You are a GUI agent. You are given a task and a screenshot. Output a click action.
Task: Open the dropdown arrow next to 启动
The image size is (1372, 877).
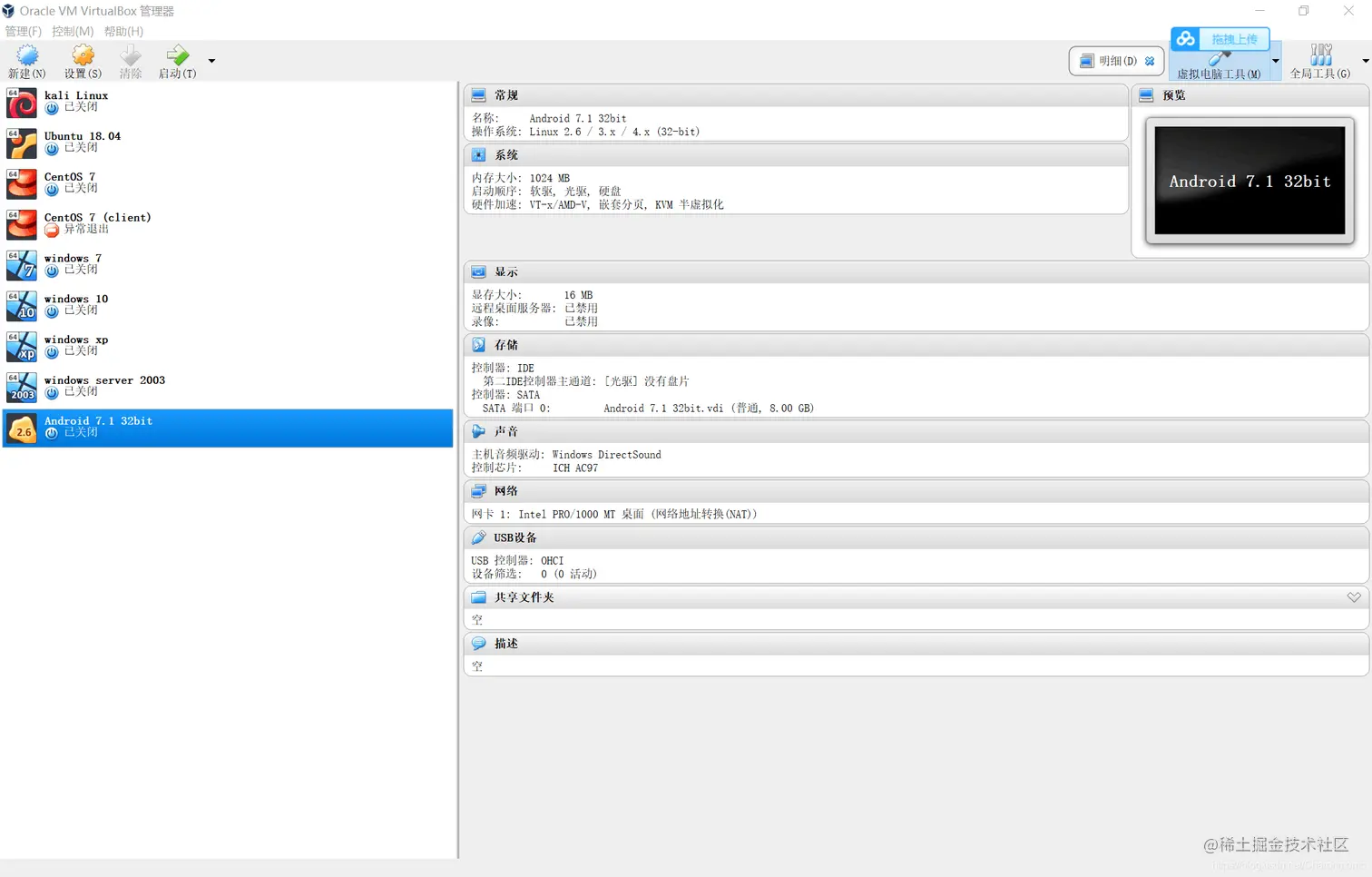[211, 61]
